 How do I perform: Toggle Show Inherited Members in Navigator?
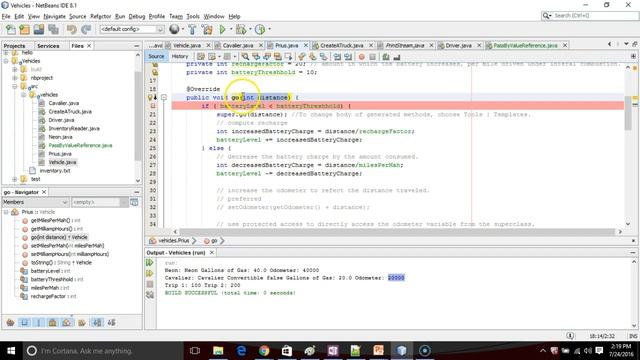click(11, 322)
